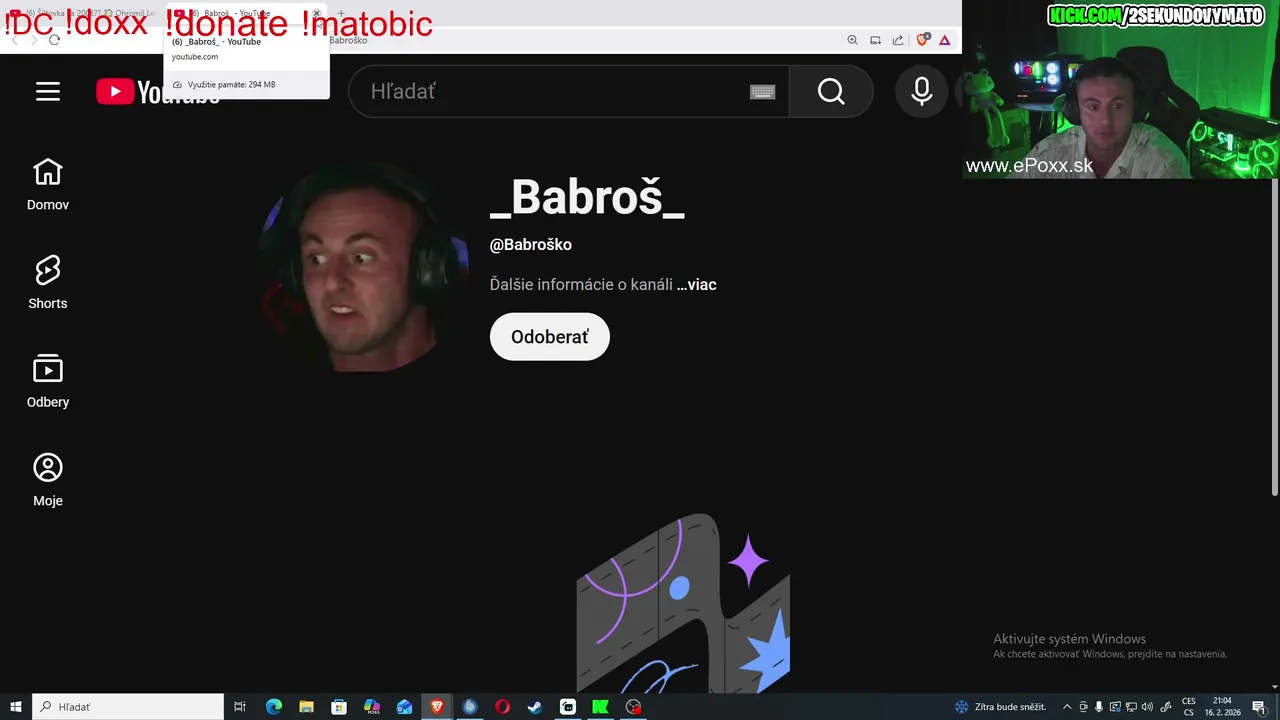This screenshot has width=1280, height=720.
Task: Change keyboard language CES CS
Action: (x=1189, y=707)
